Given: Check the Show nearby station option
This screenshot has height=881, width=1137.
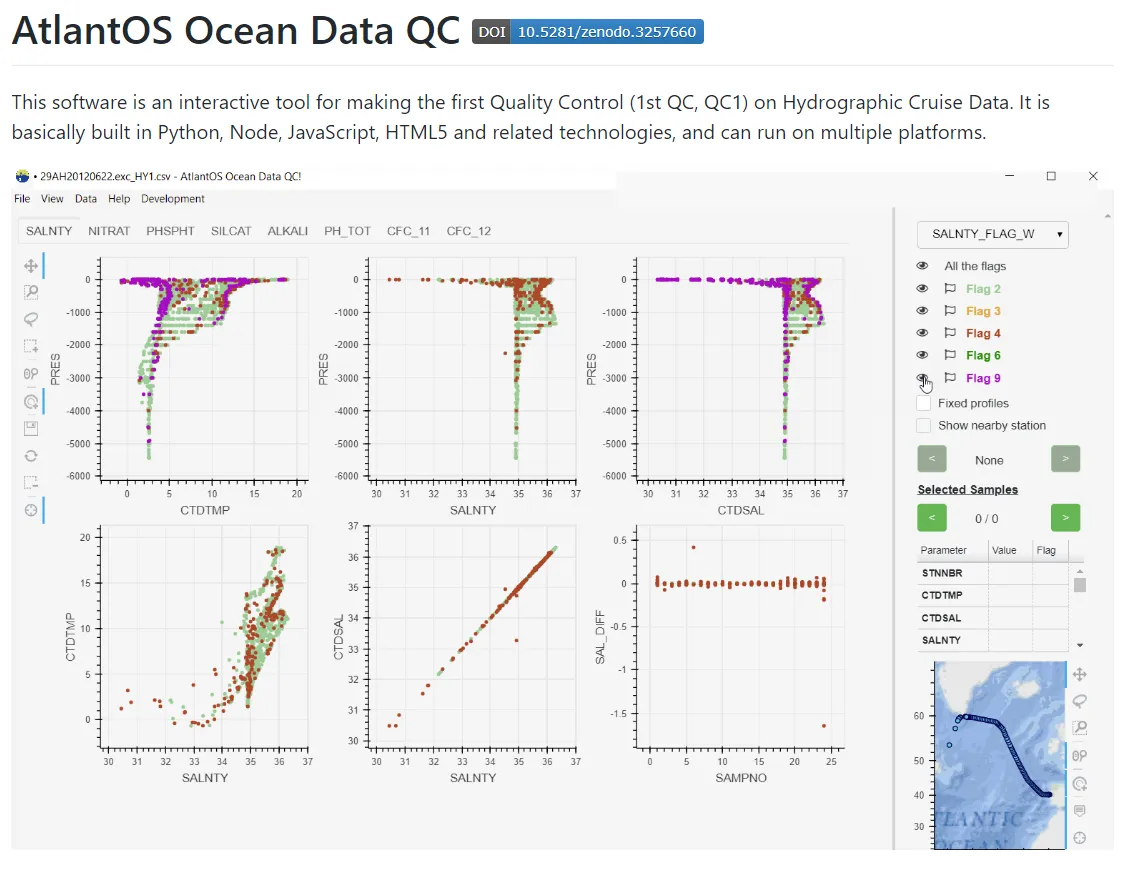Looking at the screenshot, I should 924,425.
